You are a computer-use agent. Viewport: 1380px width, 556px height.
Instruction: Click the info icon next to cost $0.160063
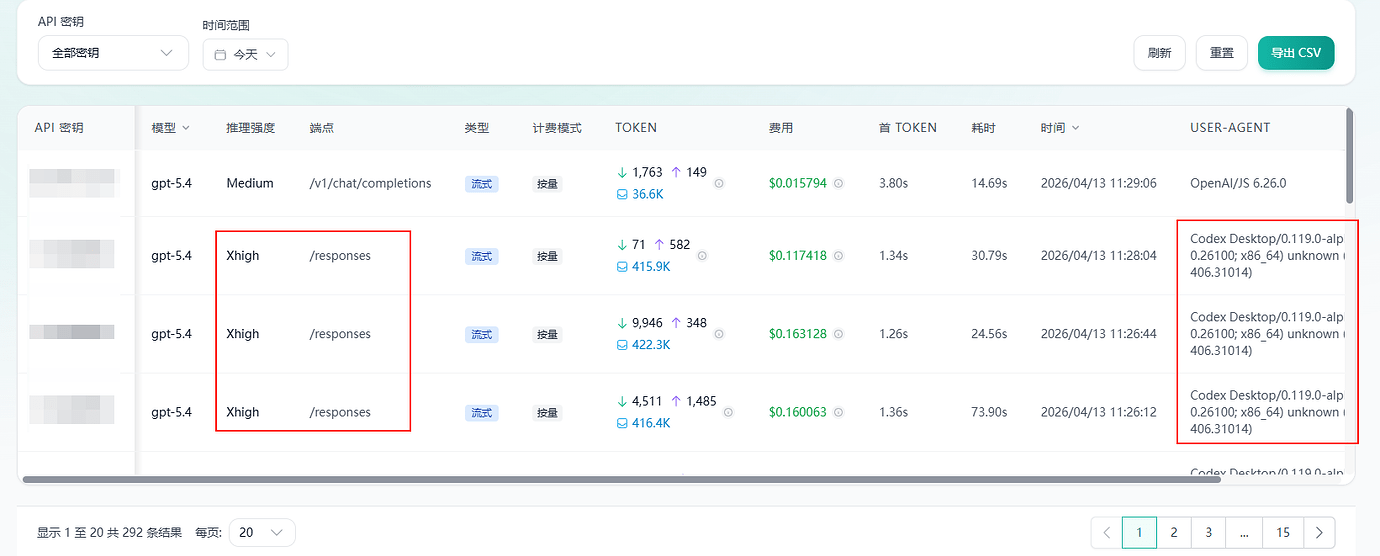tap(838, 412)
